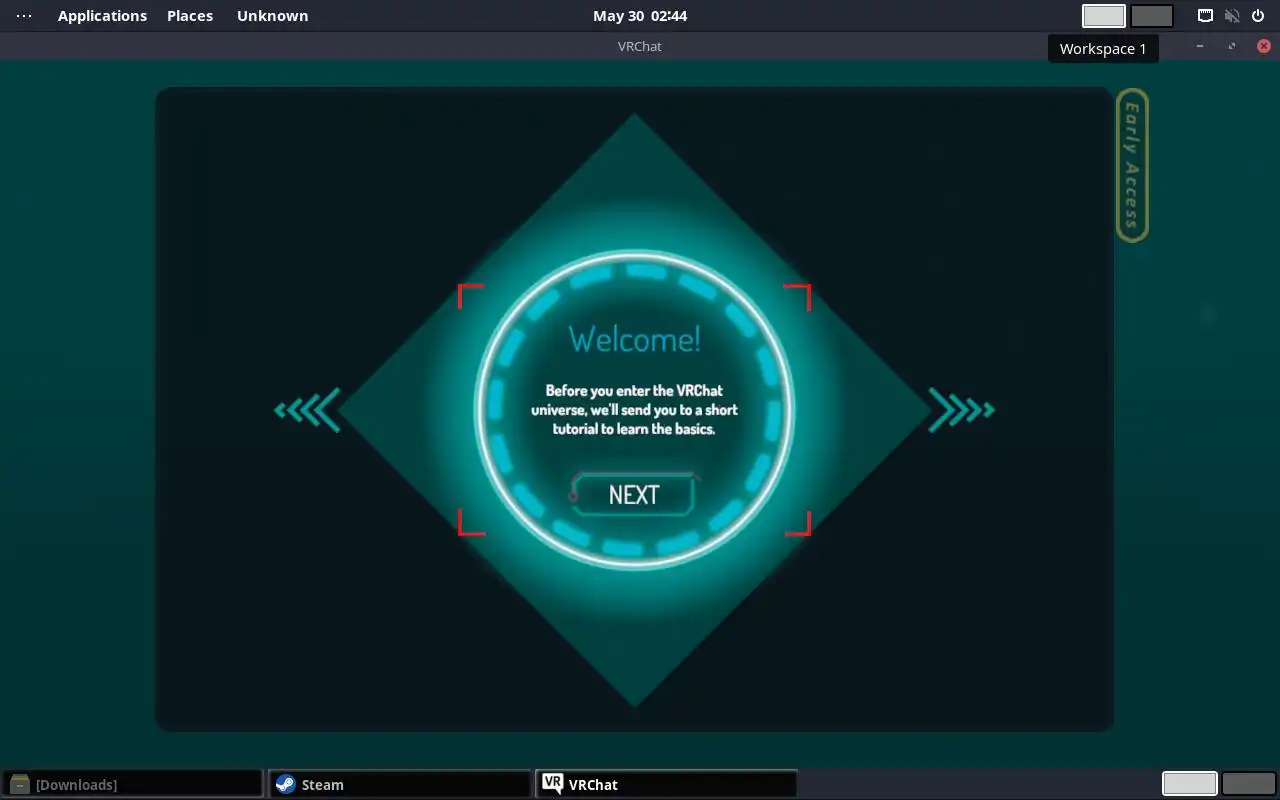Switch to Steam window in taskbar
This screenshot has width=1280, height=800.
point(399,784)
